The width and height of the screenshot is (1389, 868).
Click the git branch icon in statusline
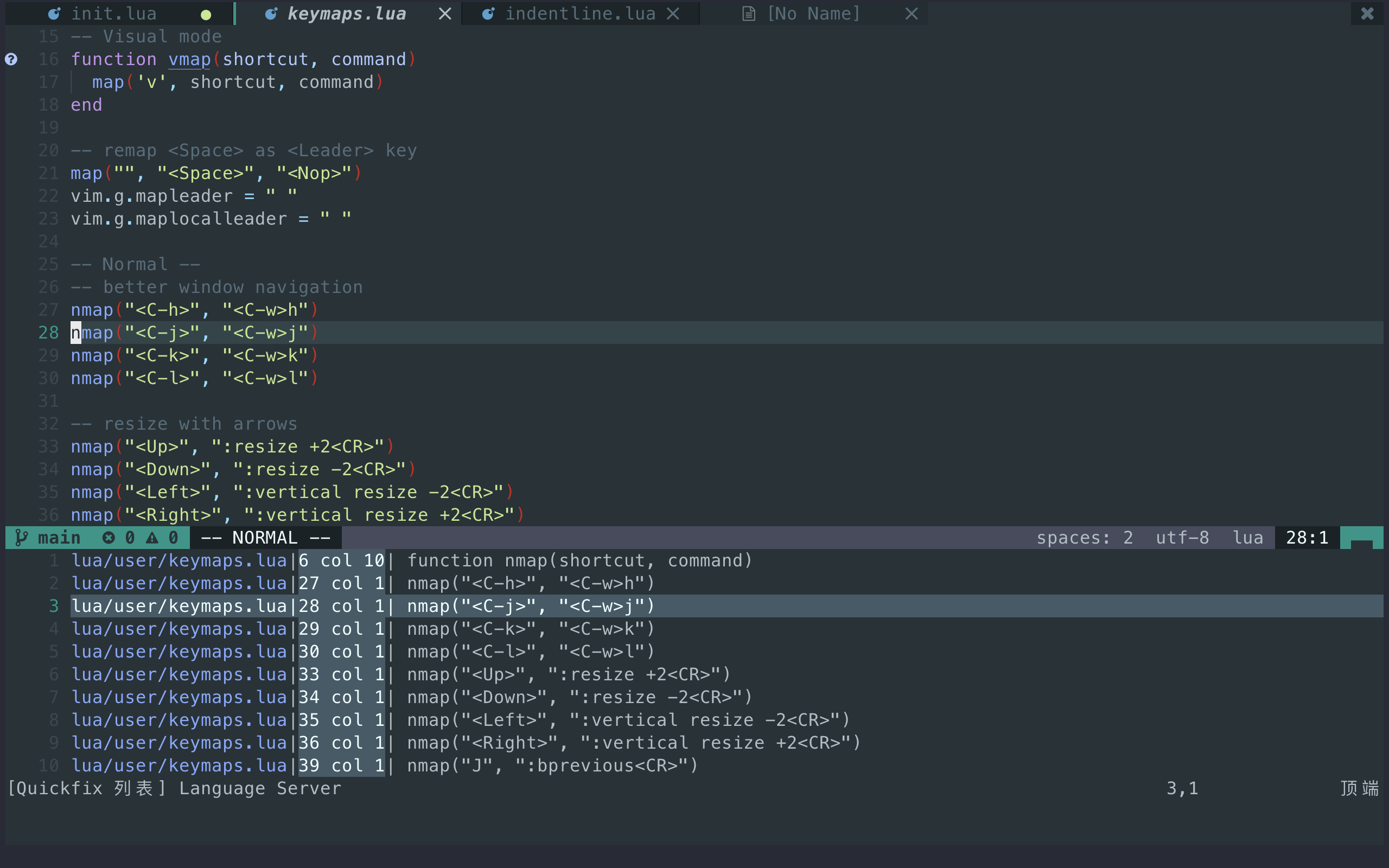(21, 538)
